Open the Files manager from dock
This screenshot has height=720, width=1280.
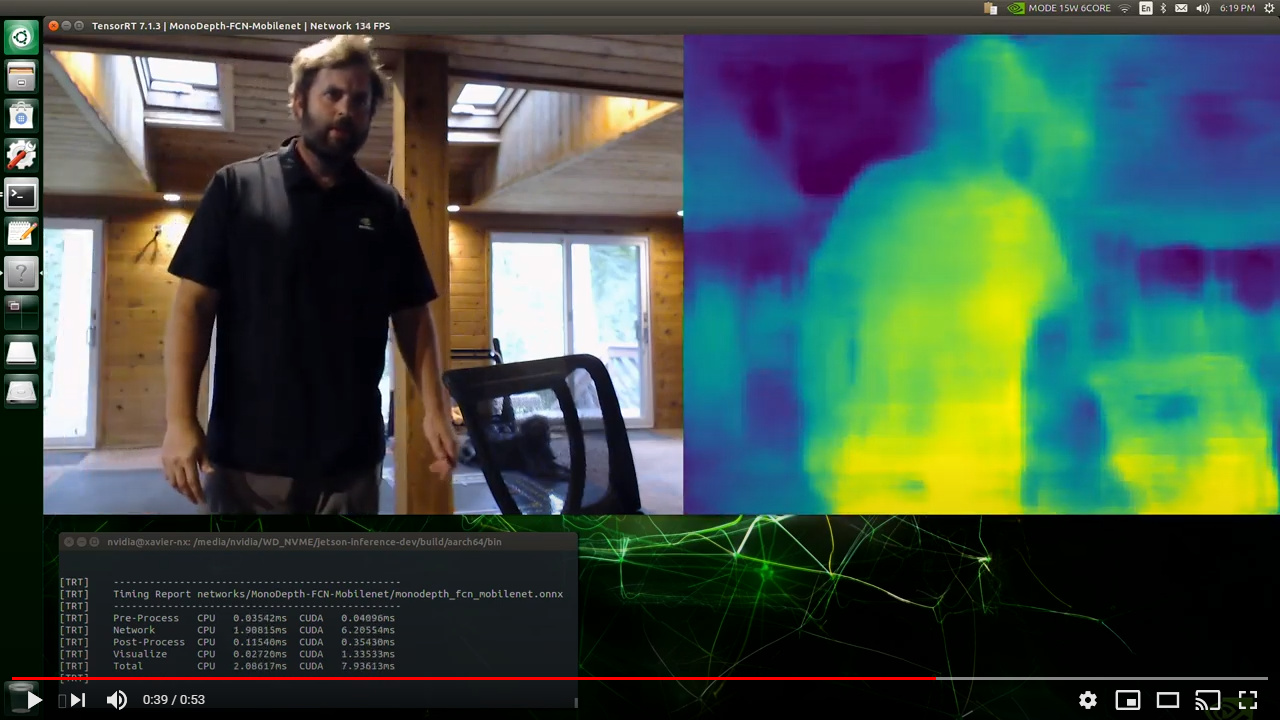click(21, 77)
